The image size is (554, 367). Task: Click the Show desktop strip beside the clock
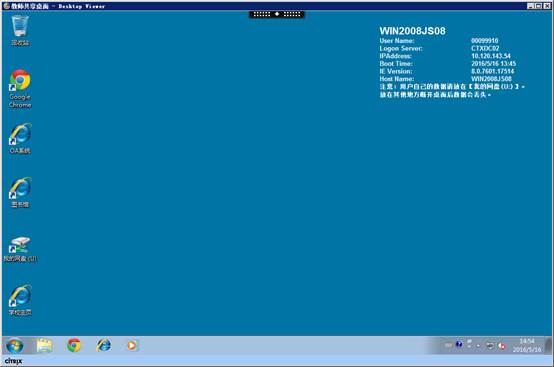point(548,345)
